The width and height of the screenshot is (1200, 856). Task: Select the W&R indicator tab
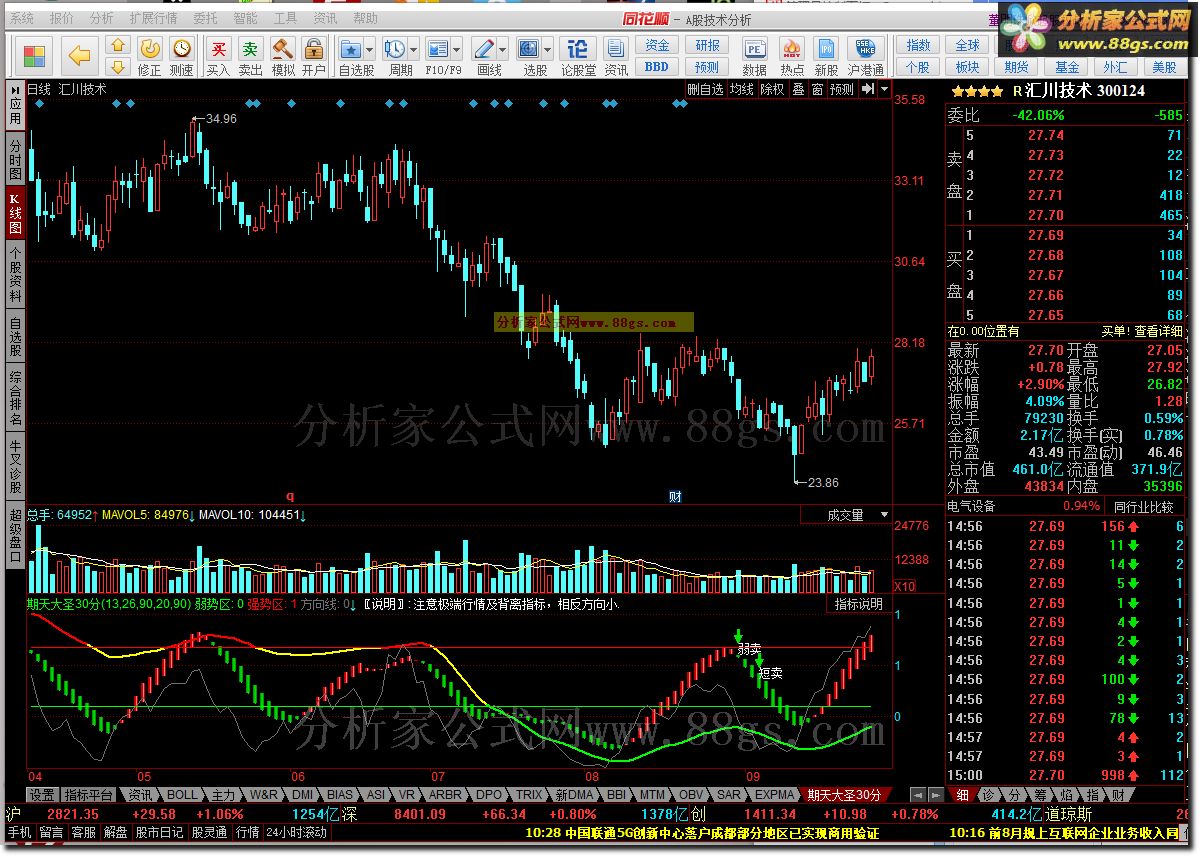[x=263, y=795]
